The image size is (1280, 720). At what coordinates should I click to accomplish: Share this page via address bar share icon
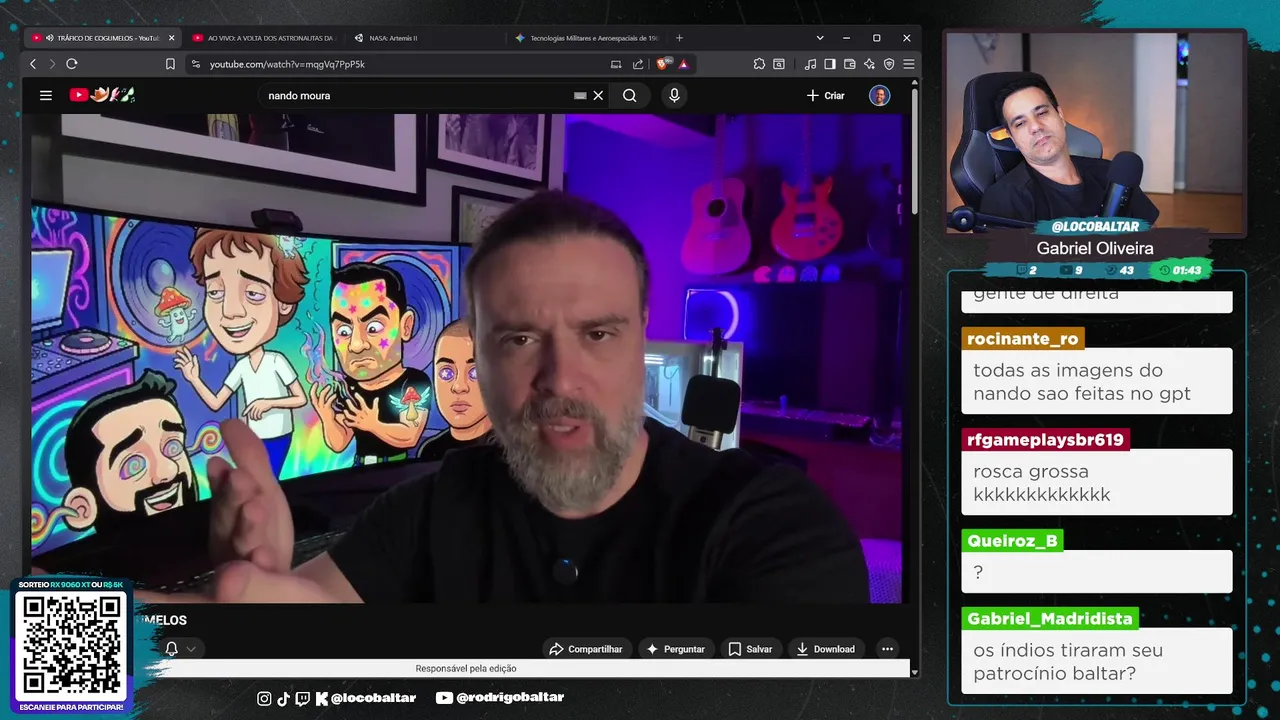click(638, 64)
